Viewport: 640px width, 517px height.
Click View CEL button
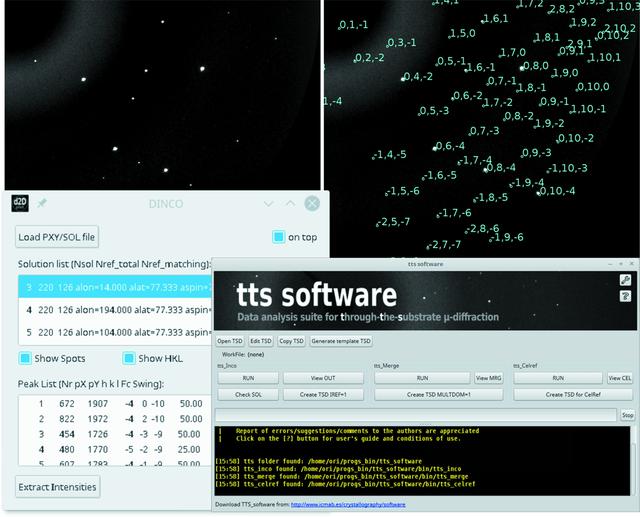(620, 378)
